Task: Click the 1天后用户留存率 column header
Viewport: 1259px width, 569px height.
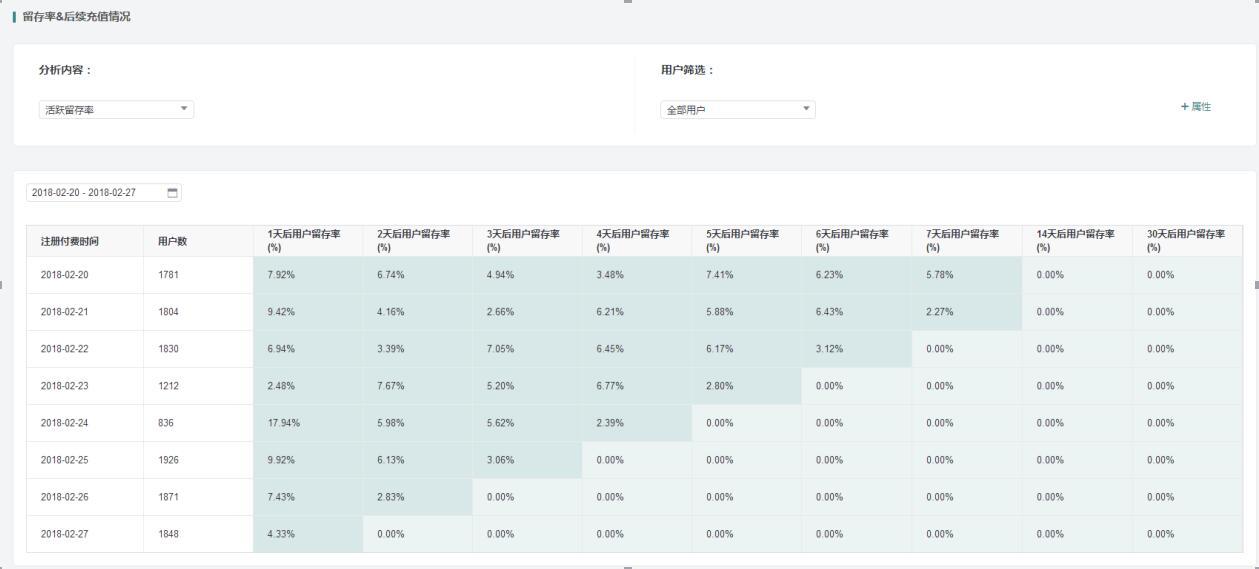Action: click(x=304, y=240)
